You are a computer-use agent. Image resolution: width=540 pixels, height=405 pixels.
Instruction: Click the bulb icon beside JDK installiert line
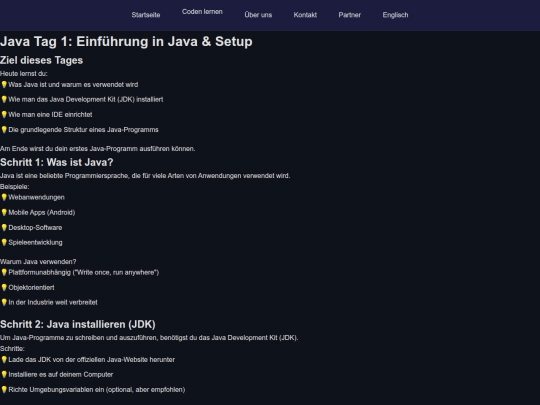[4, 100]
